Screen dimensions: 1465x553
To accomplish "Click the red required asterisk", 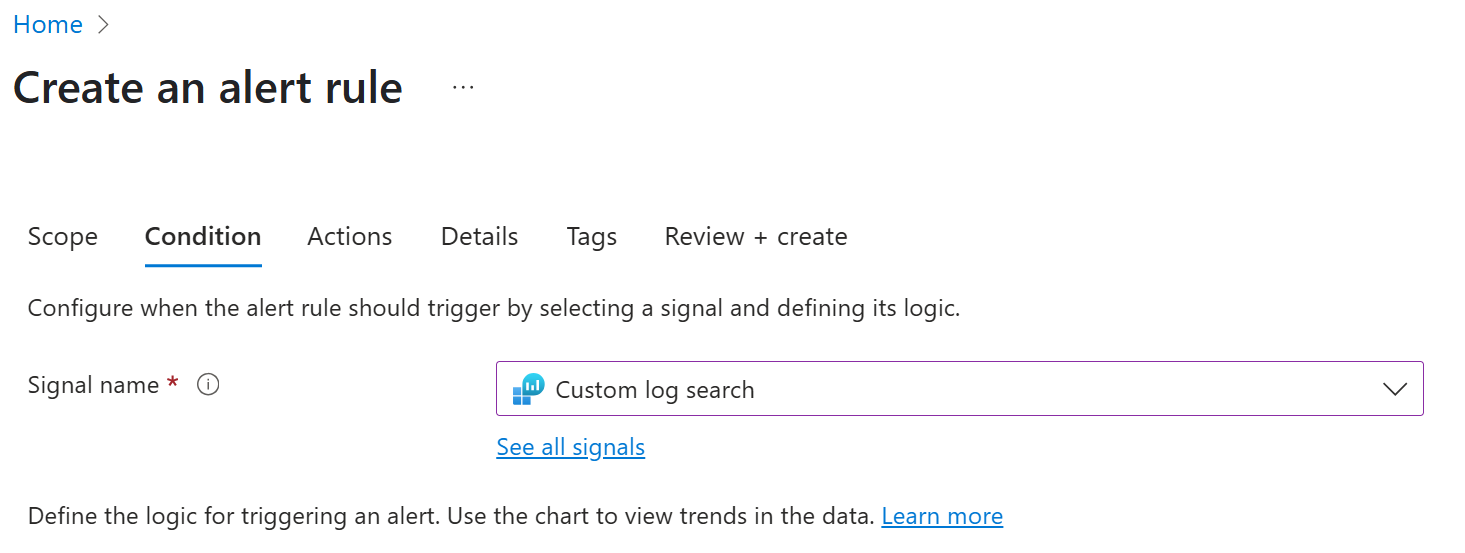I will [173, 383].
